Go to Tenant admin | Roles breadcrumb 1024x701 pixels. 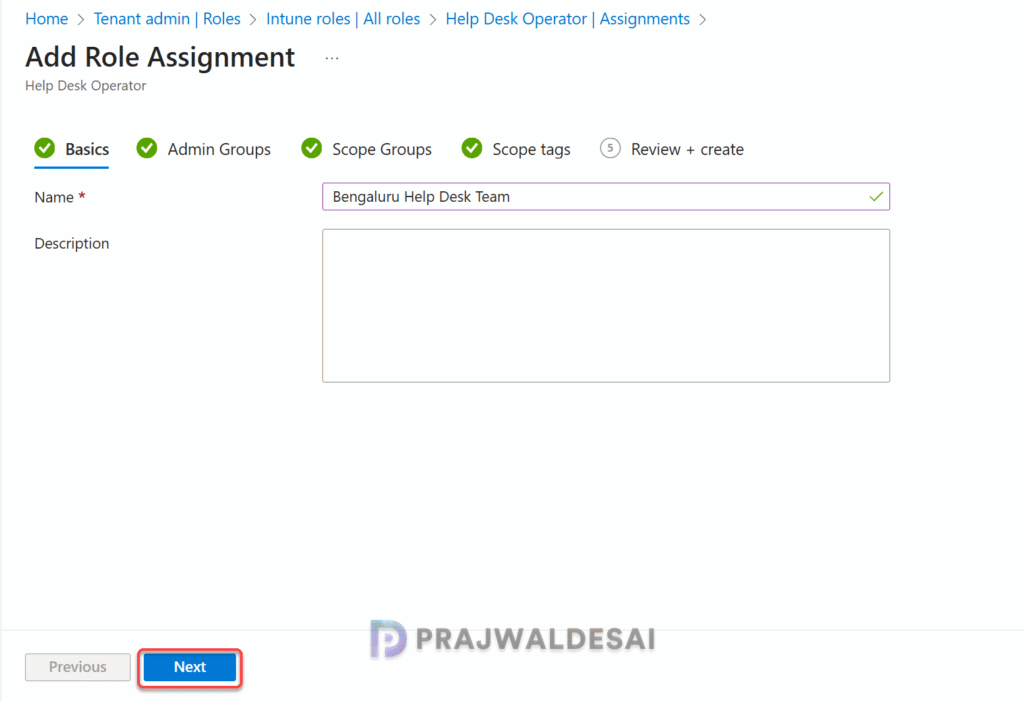pyautogui.click(x=167, y=19)
